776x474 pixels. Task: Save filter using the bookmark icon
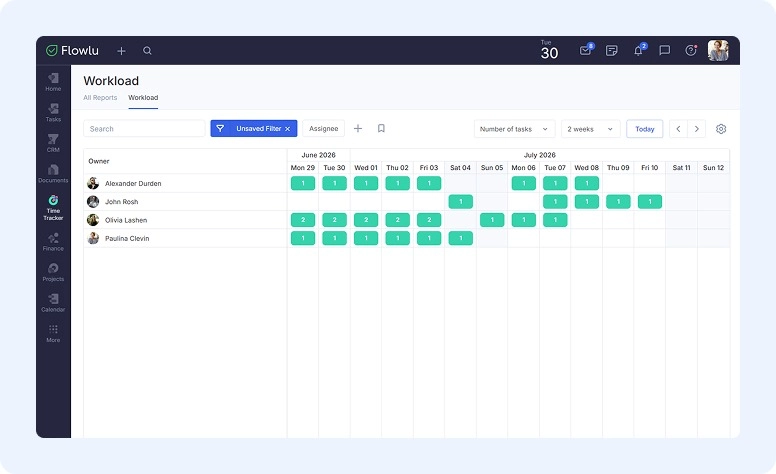381,129
